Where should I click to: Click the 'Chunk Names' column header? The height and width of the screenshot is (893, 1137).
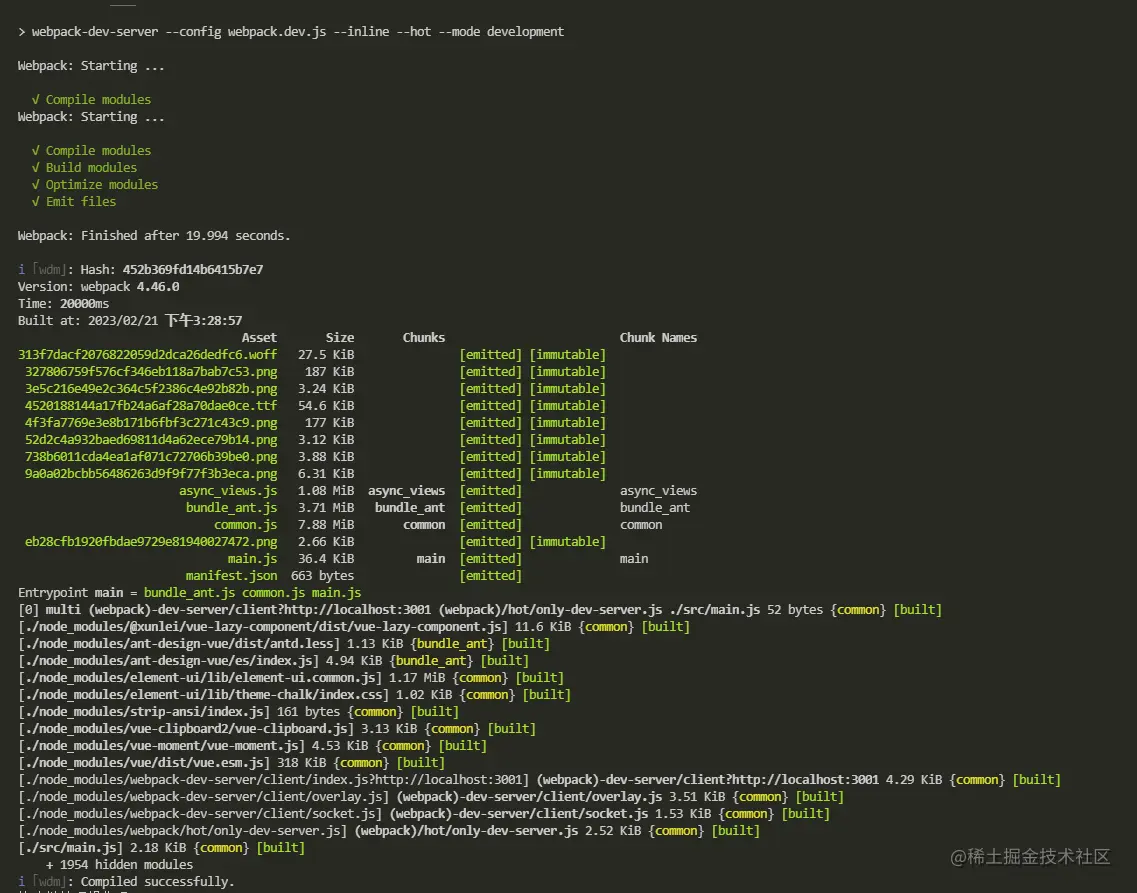[x=658, y=338]
